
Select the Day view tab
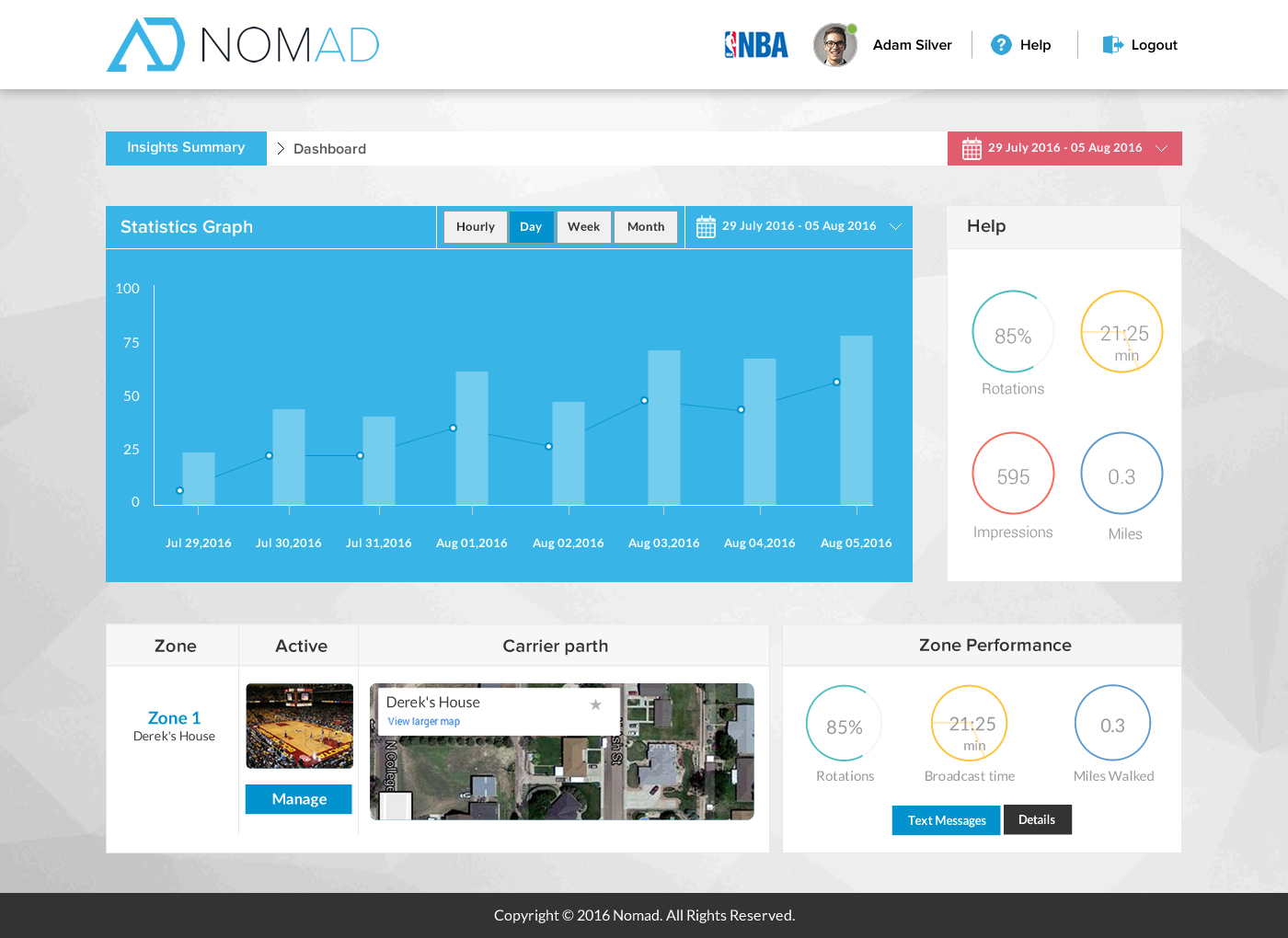[531, 227]
